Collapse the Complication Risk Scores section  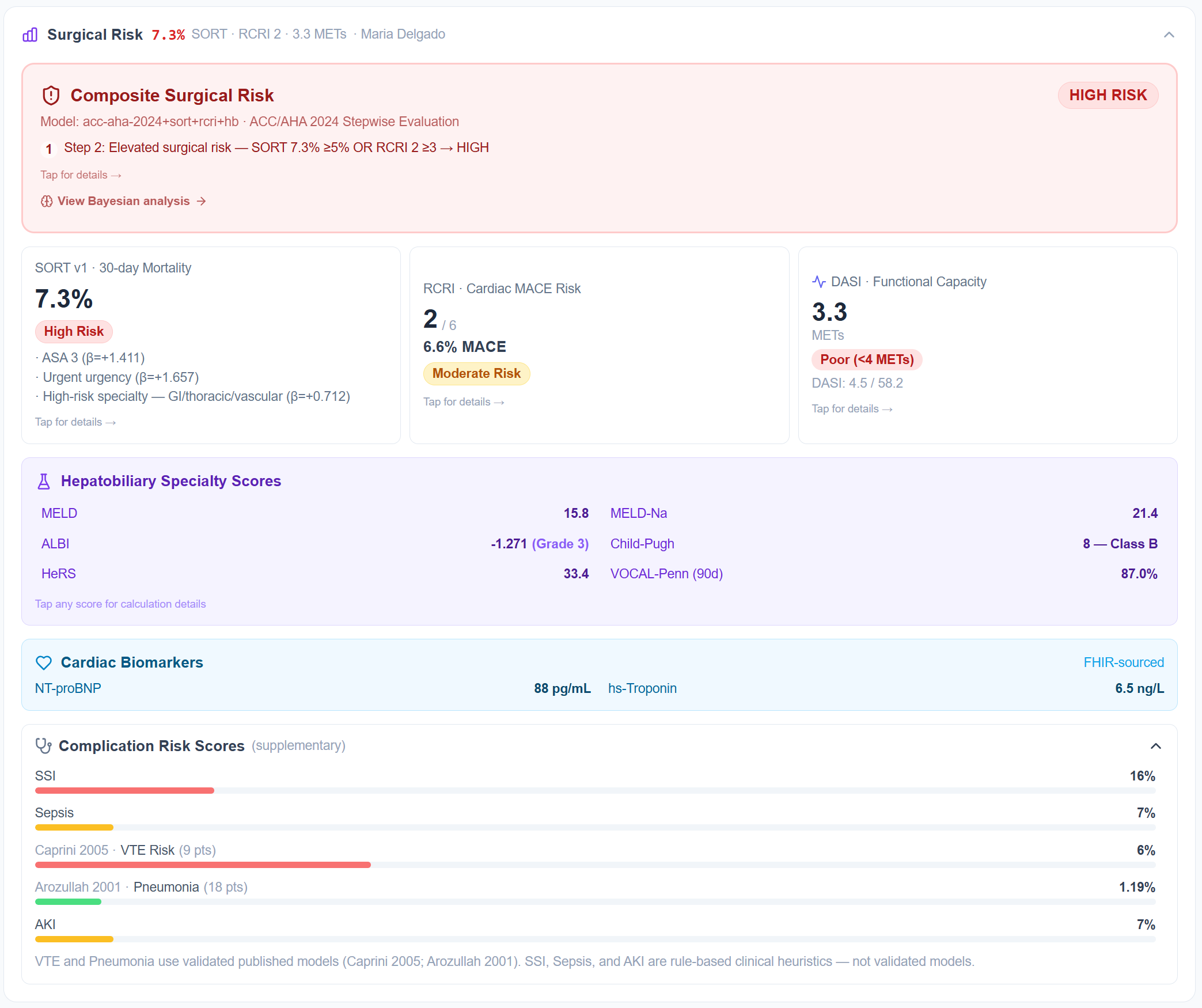(1155, 746)
